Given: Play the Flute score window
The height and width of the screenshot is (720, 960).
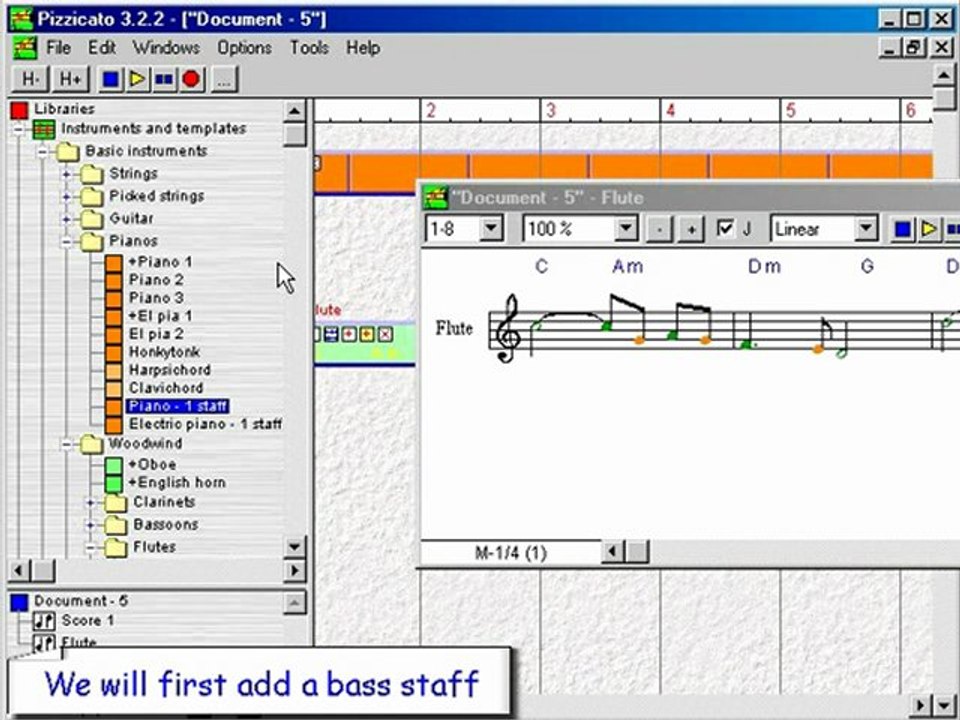Looking at the screenshot, I should point(929,230).
